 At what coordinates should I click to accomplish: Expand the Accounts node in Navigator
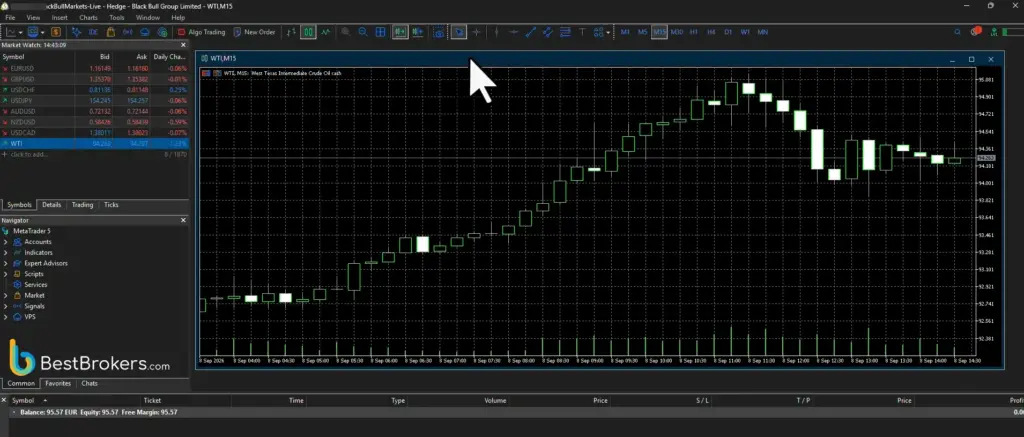click(5, 242)
